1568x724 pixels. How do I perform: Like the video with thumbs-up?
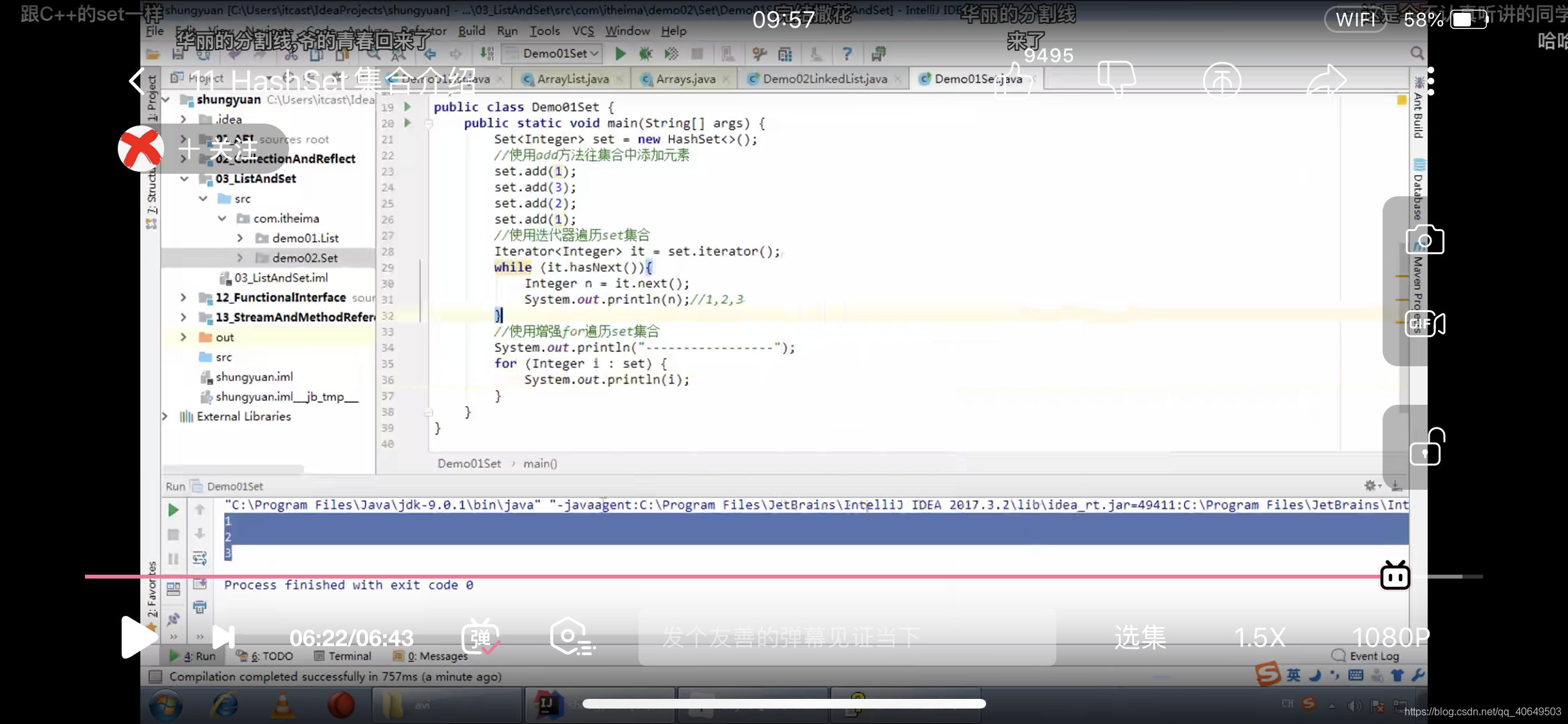1014,80
